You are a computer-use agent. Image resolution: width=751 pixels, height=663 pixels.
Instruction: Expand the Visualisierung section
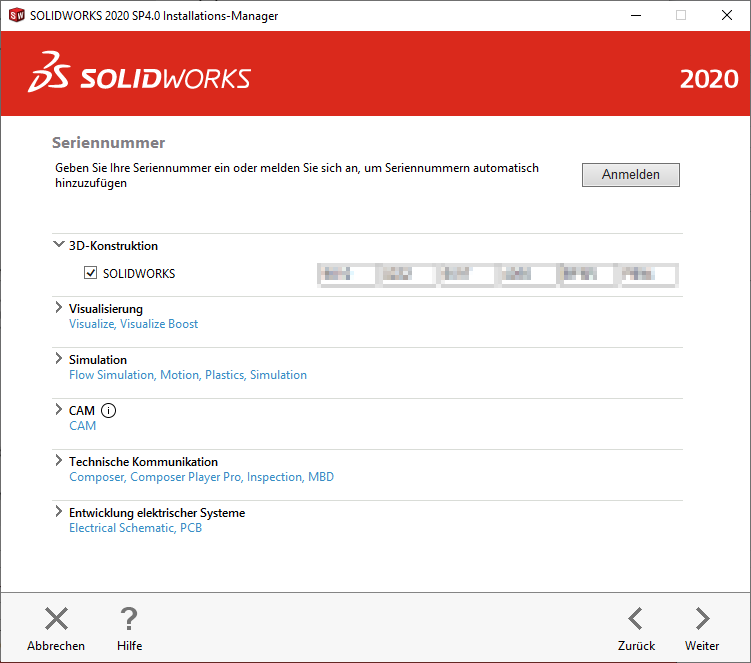click(x=58, y=308)
